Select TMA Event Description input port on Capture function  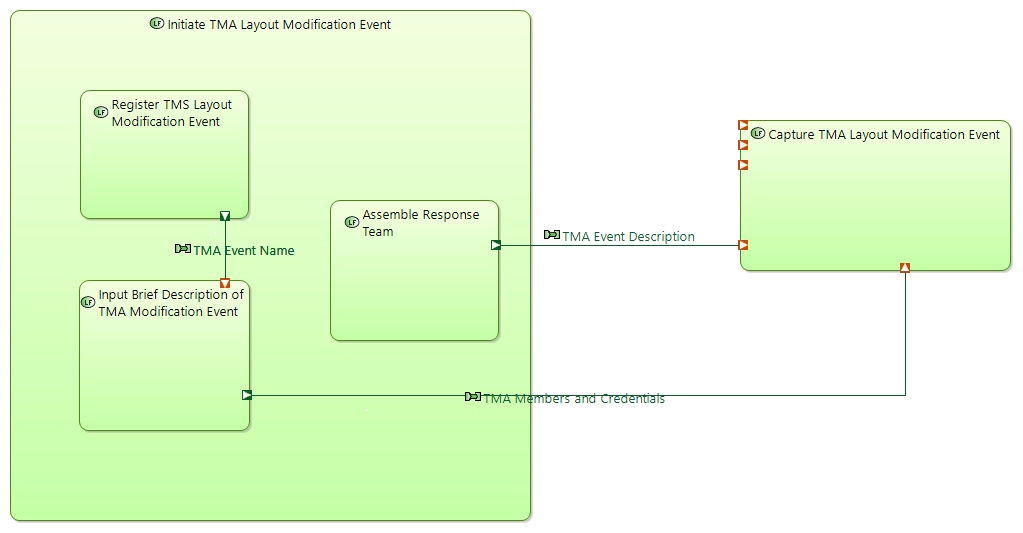click(x=743, y=245)
